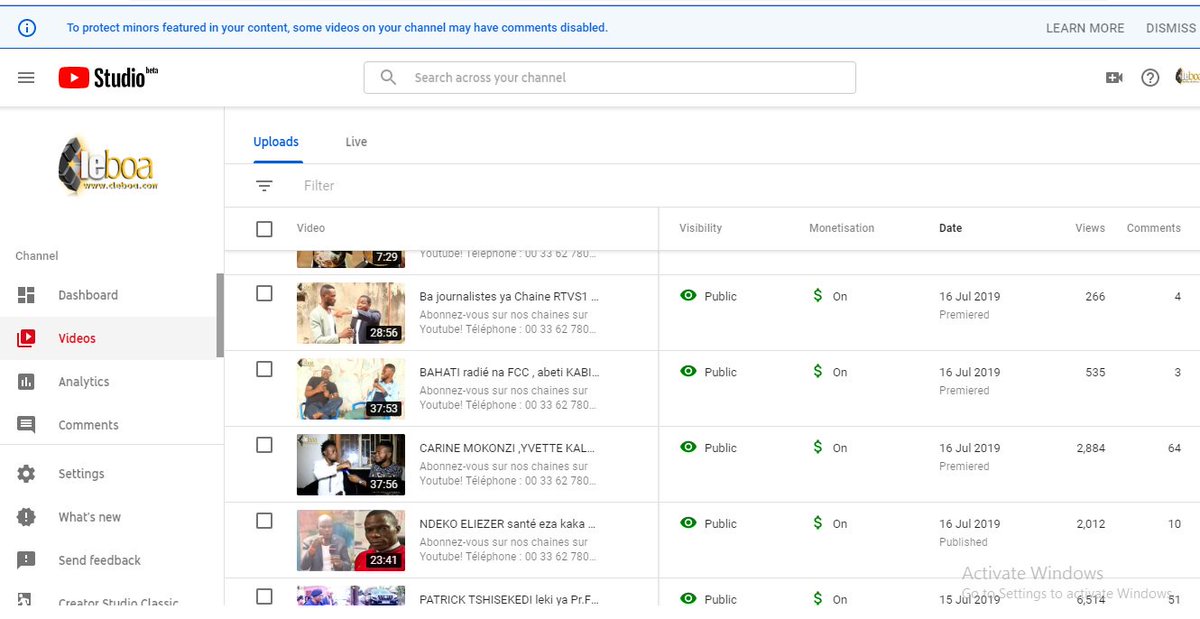Sort videos by Date column
Image resolution: width=1200 pixels, height=619 pixels.
click(950, 228)
